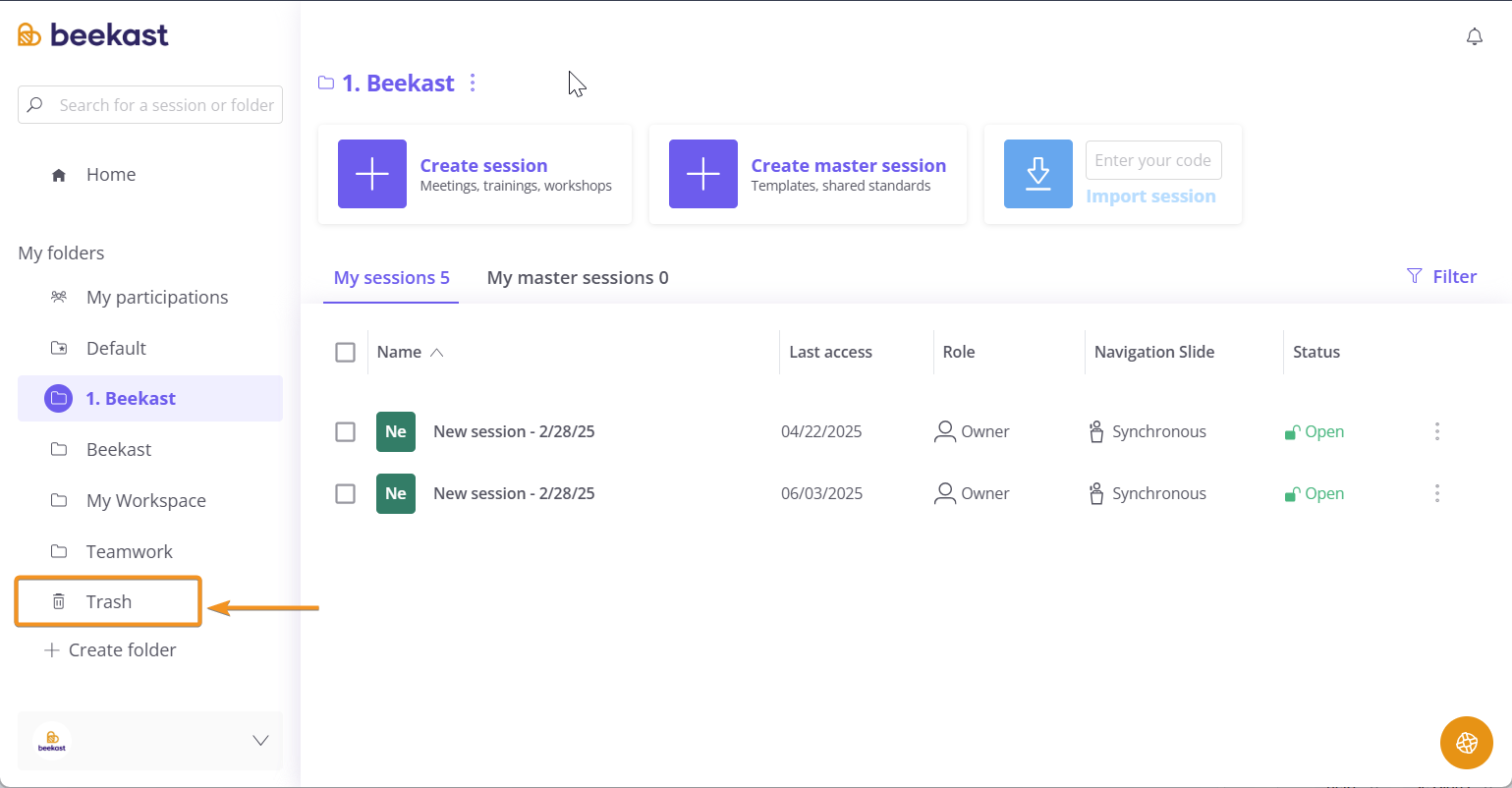The image size is (1512, 788).
Task: Open the 1. Beekast folder options menu
Action: pos(473,83)
